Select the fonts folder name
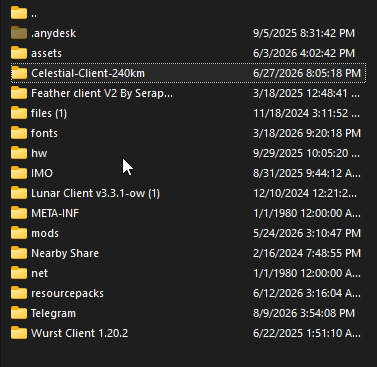The height and width of the screenshot is (367, 377). (x=44, y=133)
